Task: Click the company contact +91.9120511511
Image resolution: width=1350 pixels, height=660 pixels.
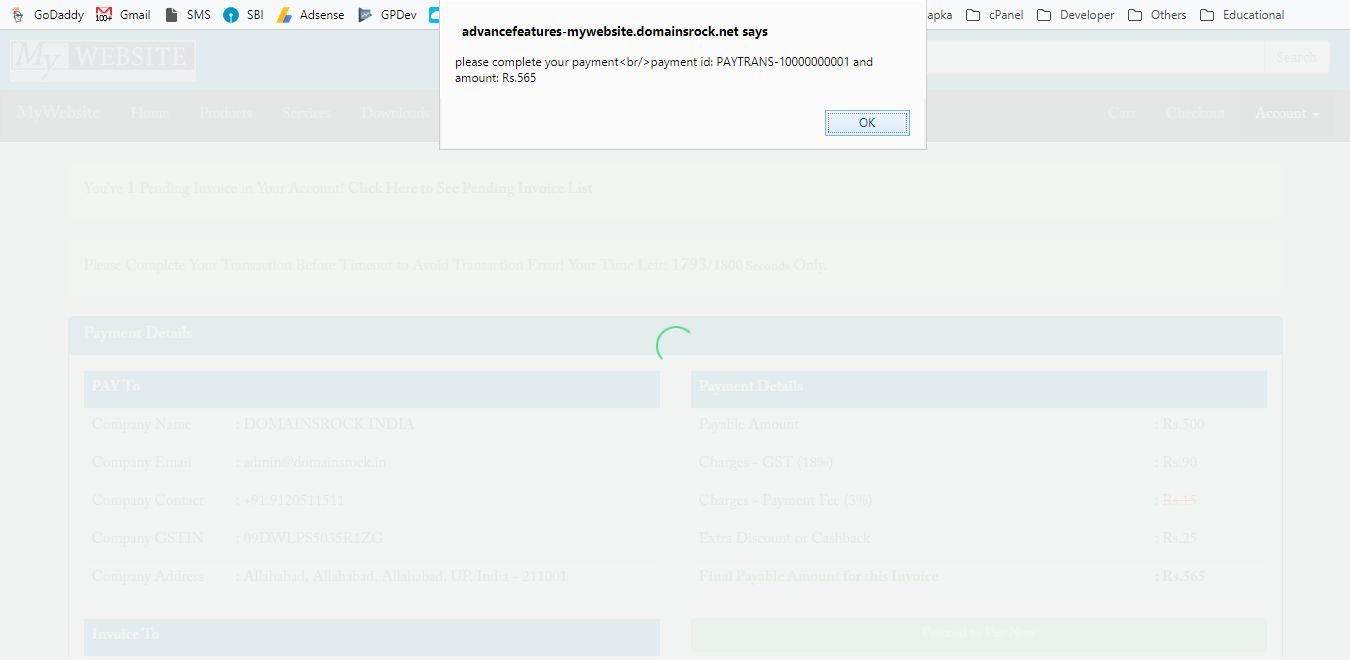Action: click(x=294, y=500)
